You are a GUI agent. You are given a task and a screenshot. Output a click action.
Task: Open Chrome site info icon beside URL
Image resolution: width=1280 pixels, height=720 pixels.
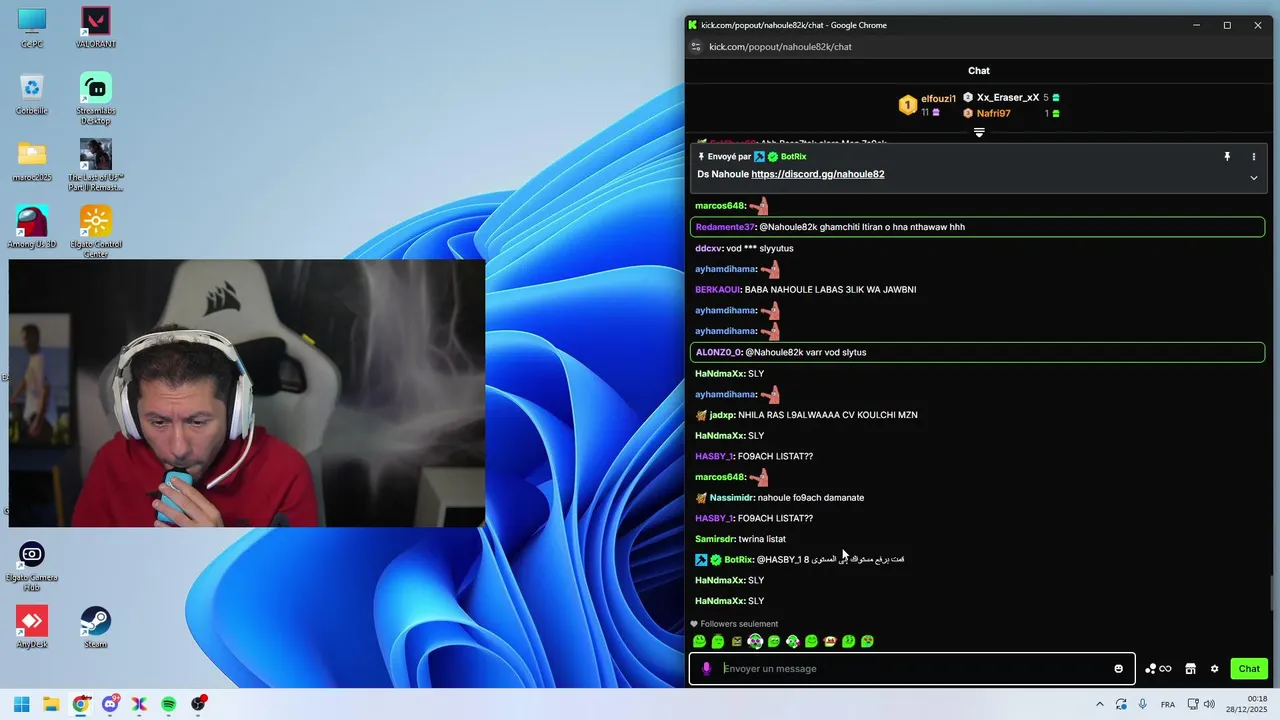pos(697,47)
